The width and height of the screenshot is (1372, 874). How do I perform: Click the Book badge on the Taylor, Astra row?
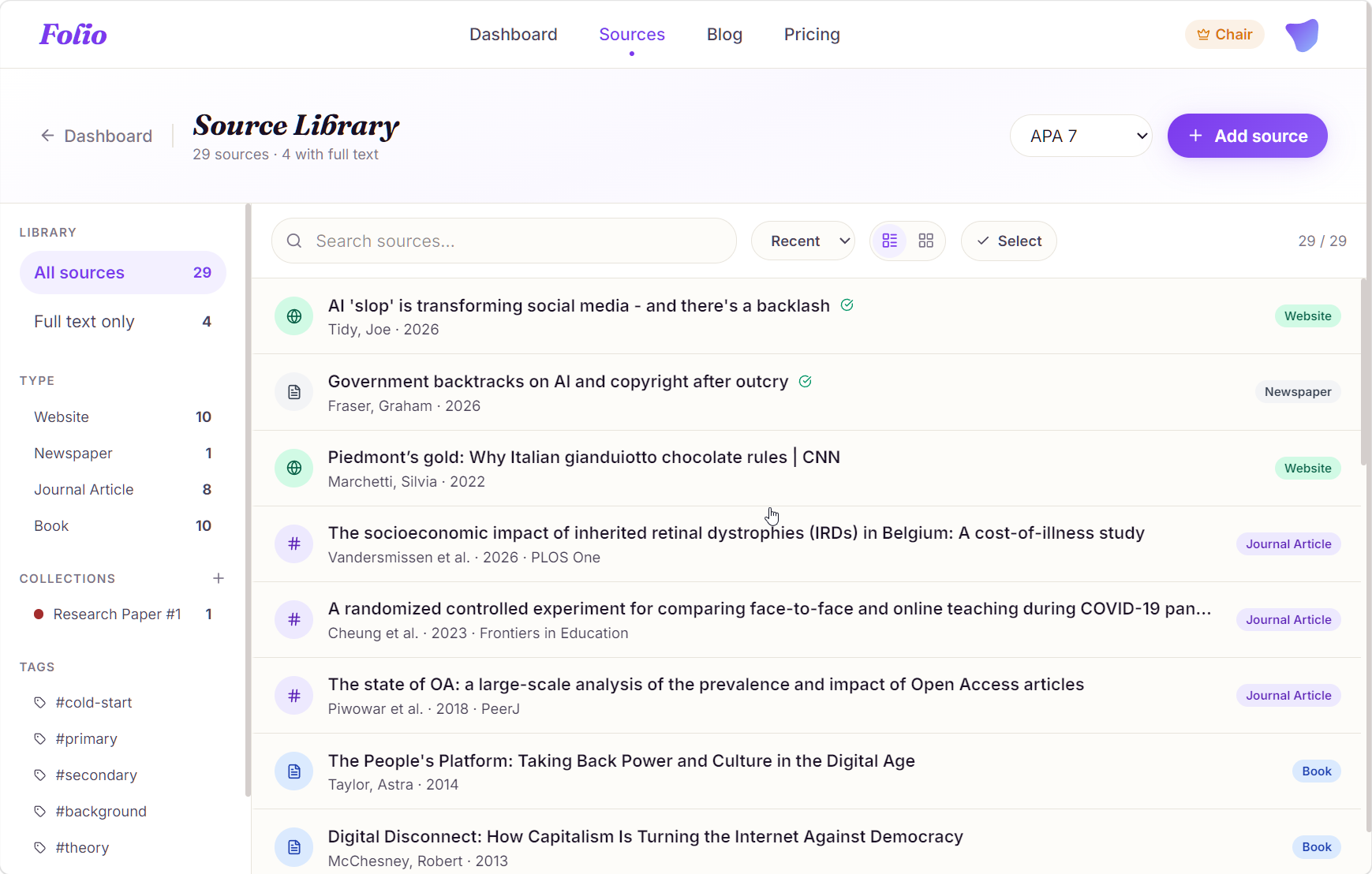pyautogui.click(x=1316, y=771)
